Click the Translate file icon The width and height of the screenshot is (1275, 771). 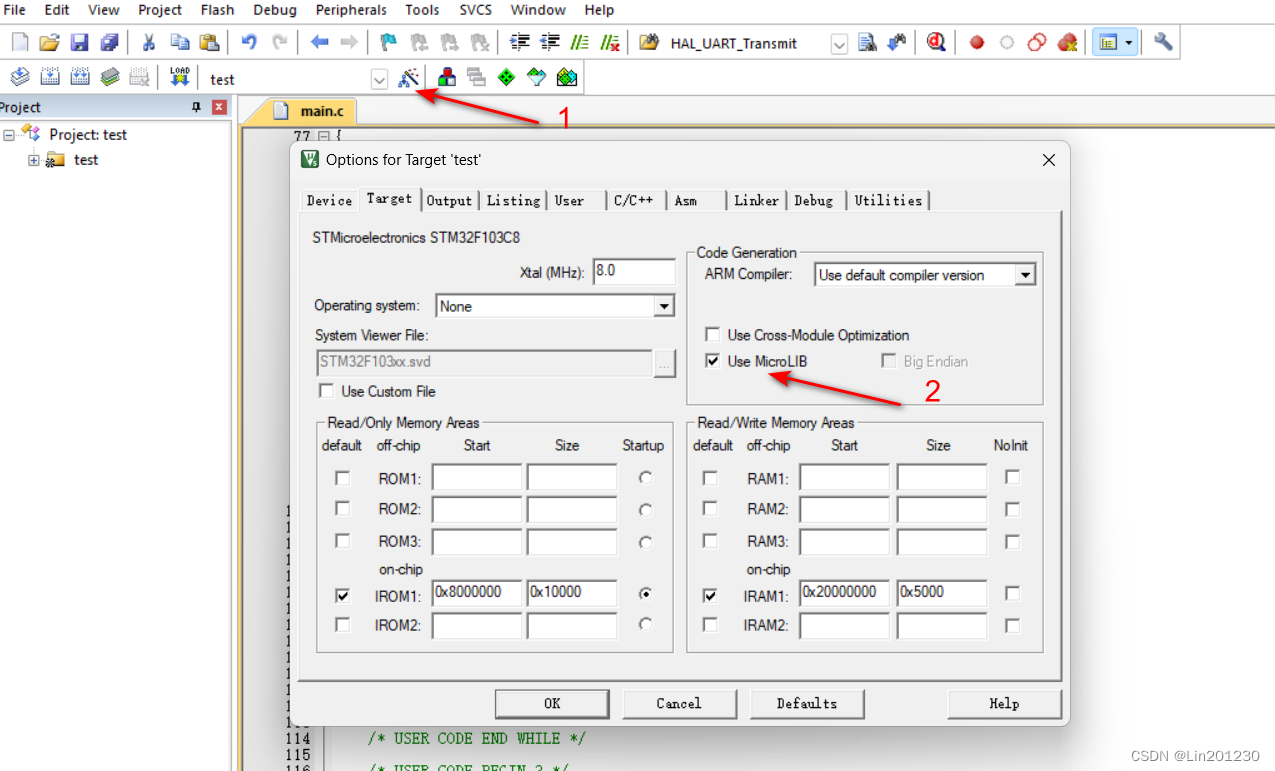(x=20, y=77)
